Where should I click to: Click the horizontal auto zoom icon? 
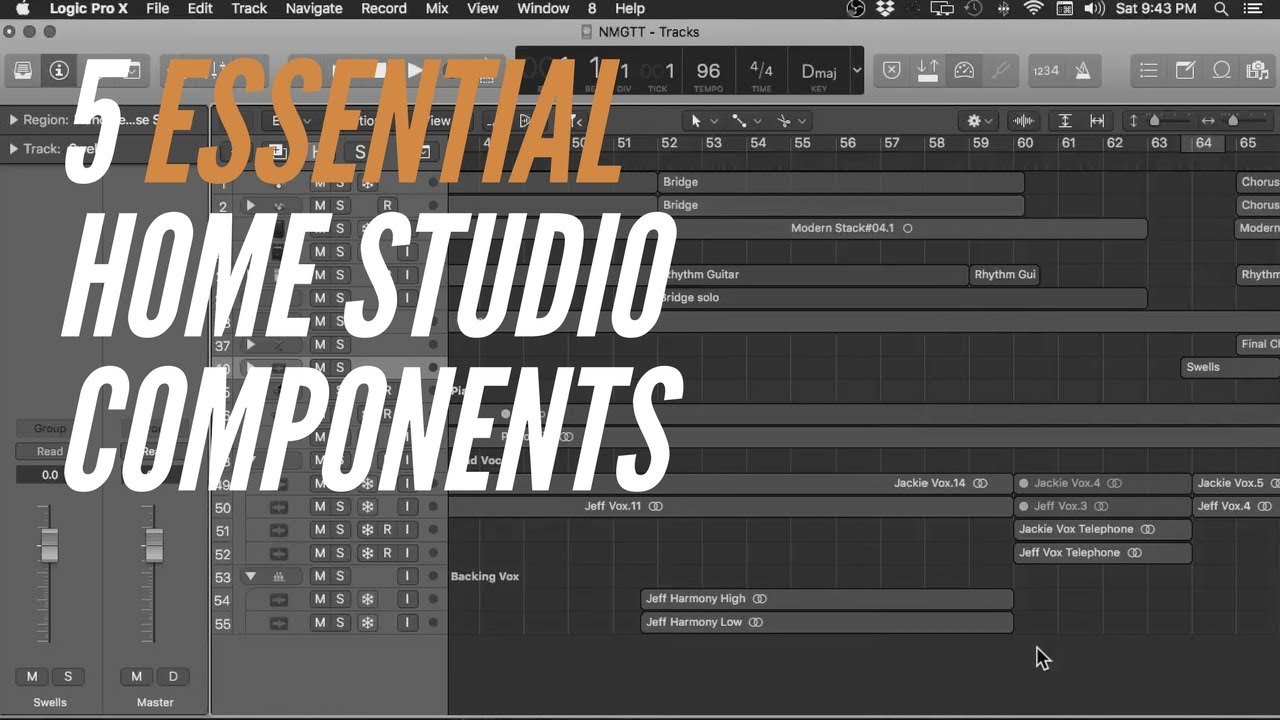tap(1097, 120)
